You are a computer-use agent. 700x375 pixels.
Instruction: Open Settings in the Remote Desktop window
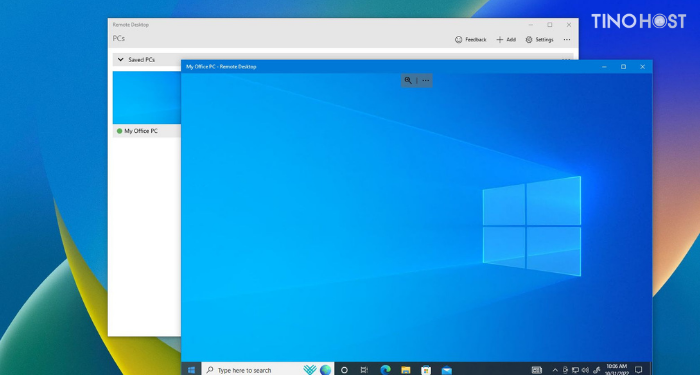click(x=540, y=40)
